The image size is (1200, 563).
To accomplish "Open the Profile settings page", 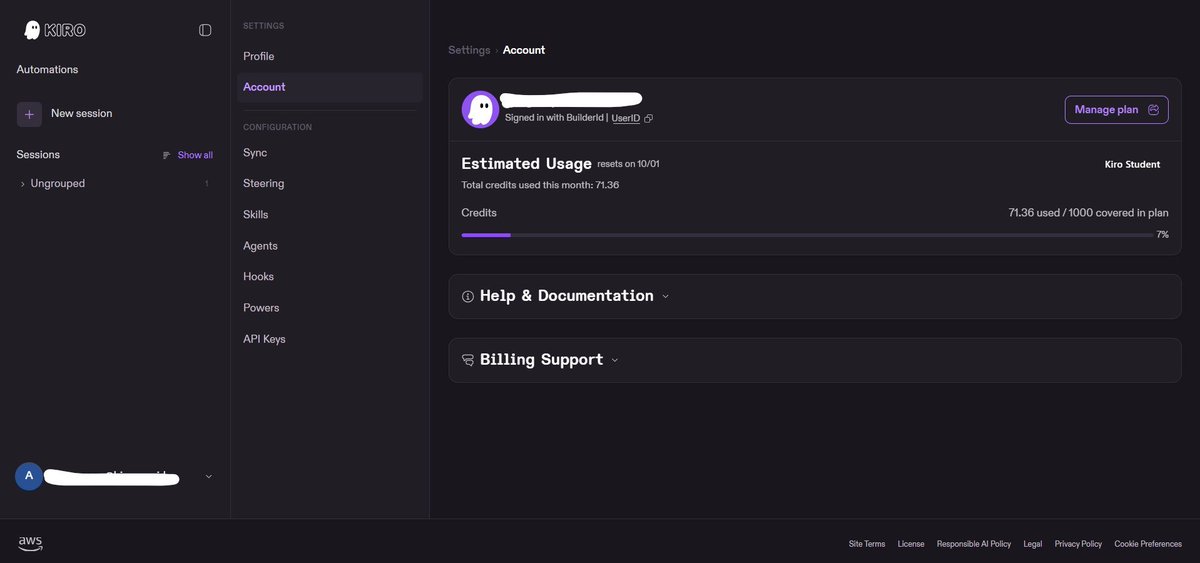I will tap(259, 56).
